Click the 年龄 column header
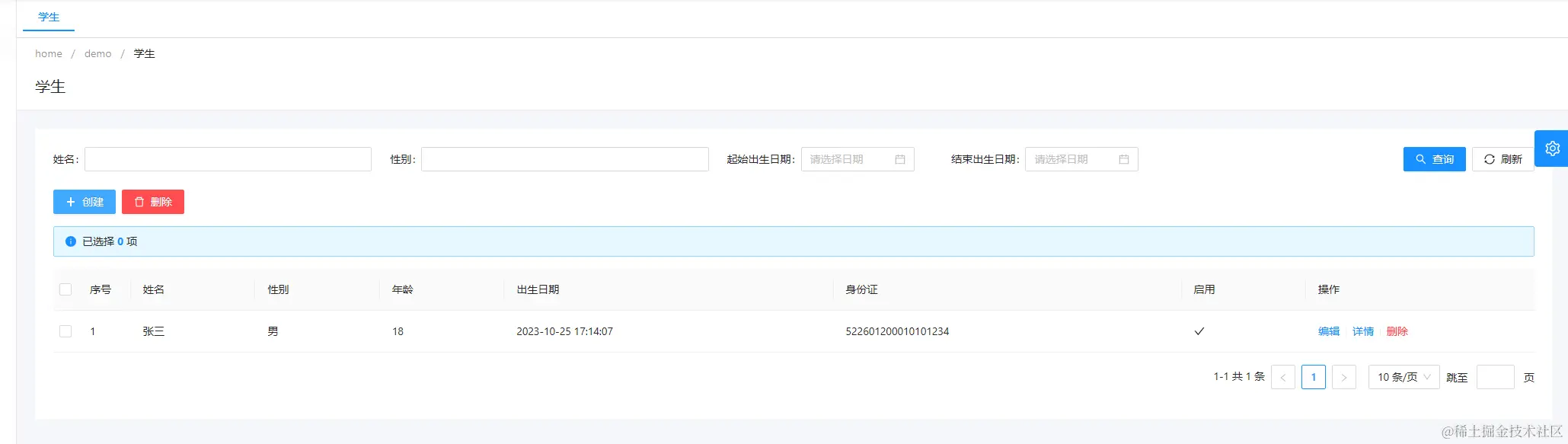The width and height of the screenshot is (1568, 444). pos(403,289)
